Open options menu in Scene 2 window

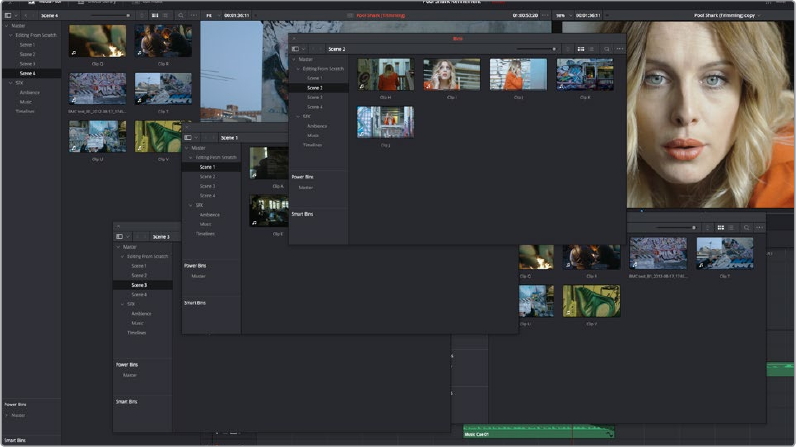coord(619,49)
